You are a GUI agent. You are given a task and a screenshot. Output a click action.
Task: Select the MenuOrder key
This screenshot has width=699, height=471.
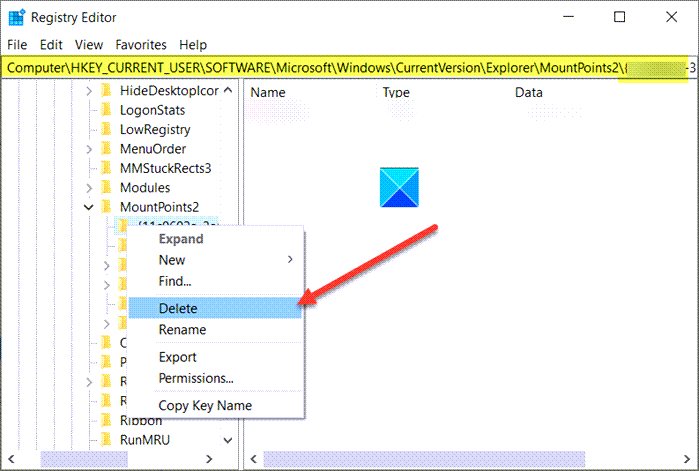pyautogui.click(x=153, y=149)
